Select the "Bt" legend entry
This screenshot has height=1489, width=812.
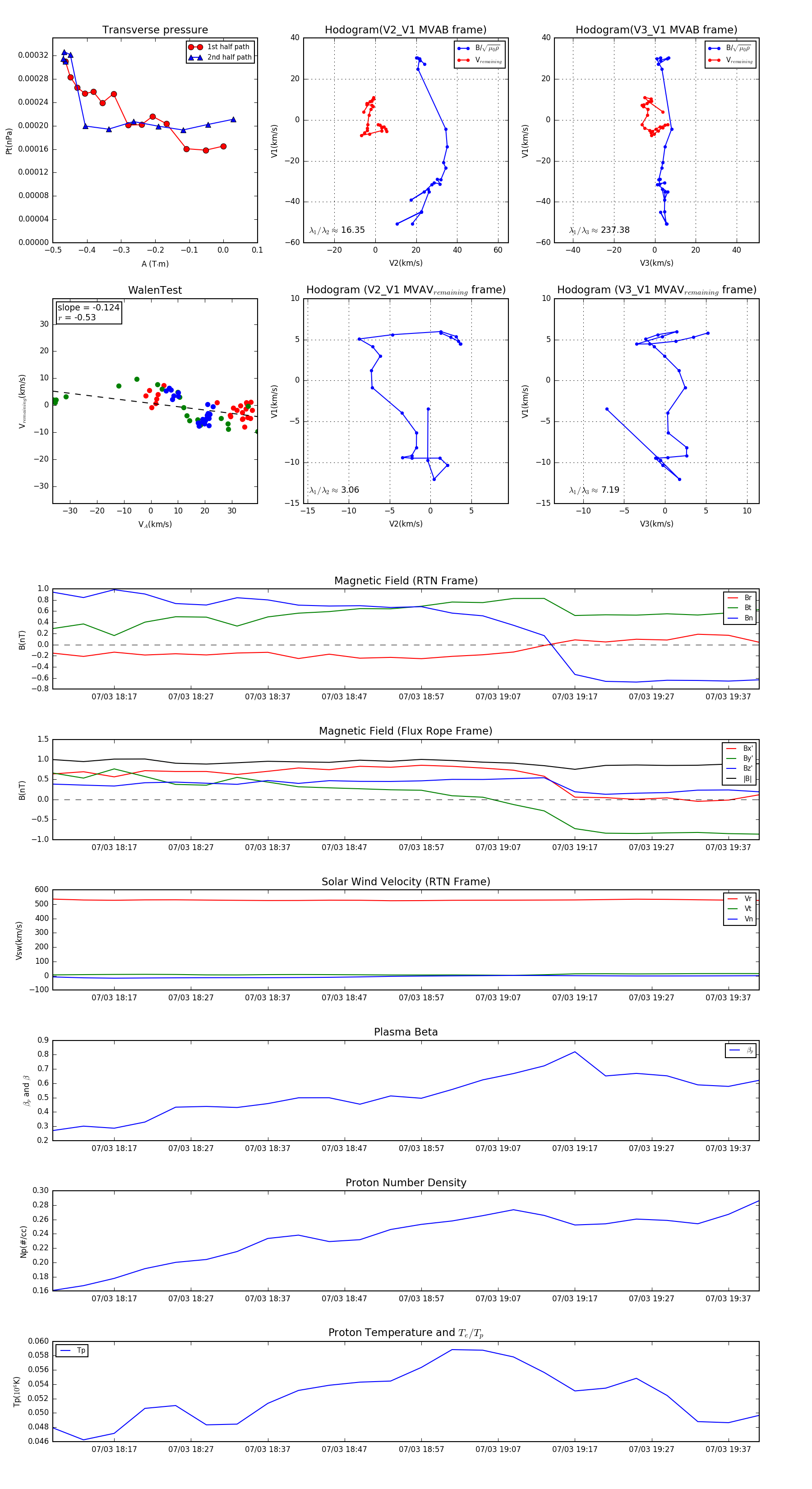(740, 607)
